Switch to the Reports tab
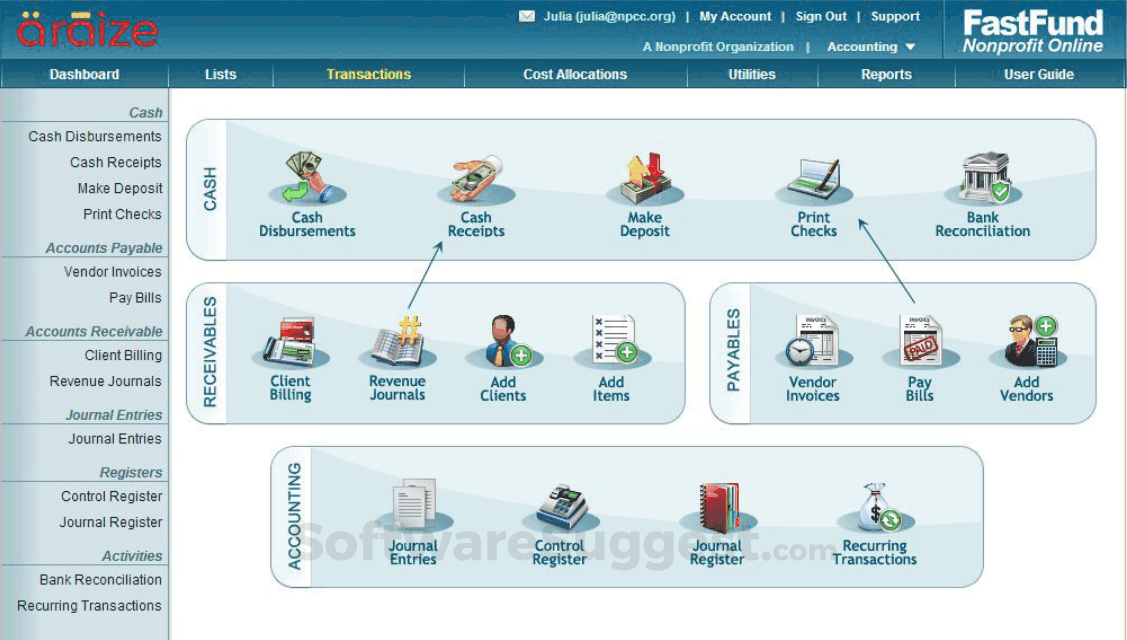This screenshot has width=1127, height=640. click(x=885, y=74)
